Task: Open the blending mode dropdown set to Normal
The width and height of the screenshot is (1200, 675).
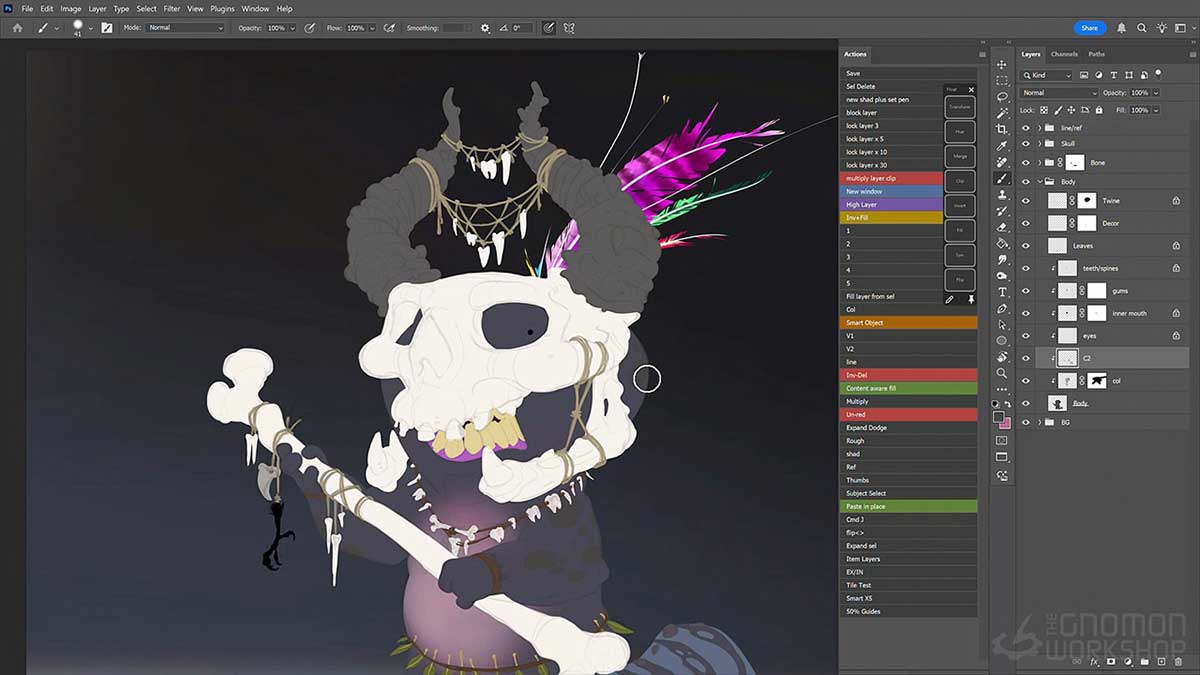Action: point(1058,92)
